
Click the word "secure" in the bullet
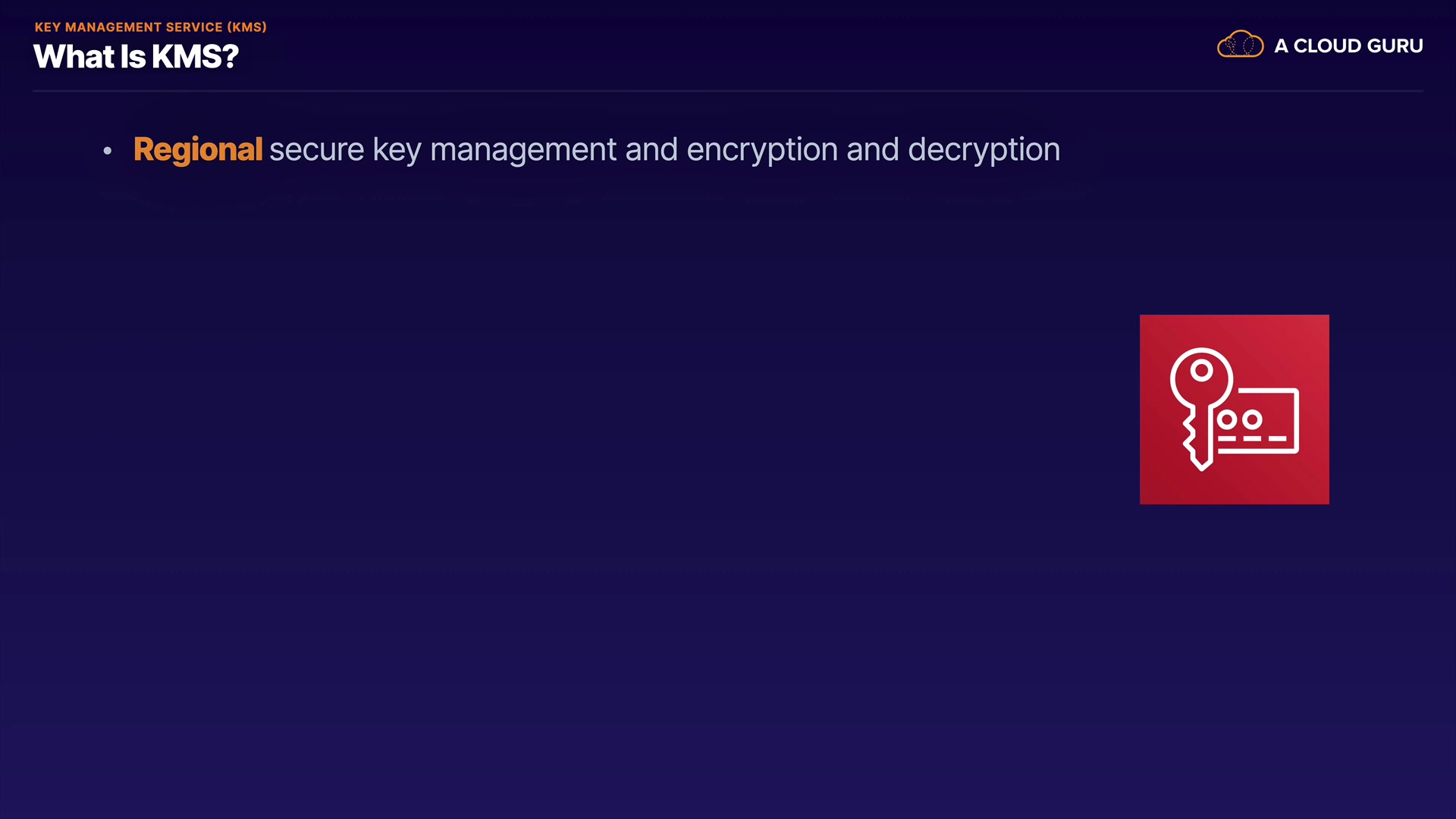(x=316, y=149)
